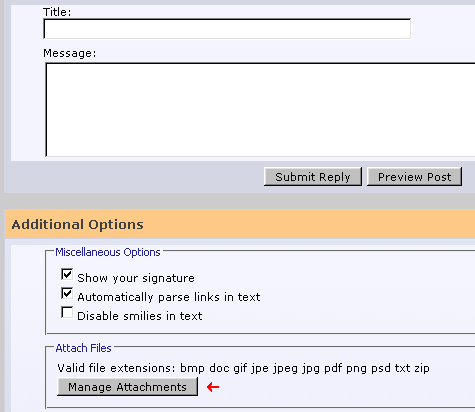Click the Automatically parse links in text label

pos(169,297)
